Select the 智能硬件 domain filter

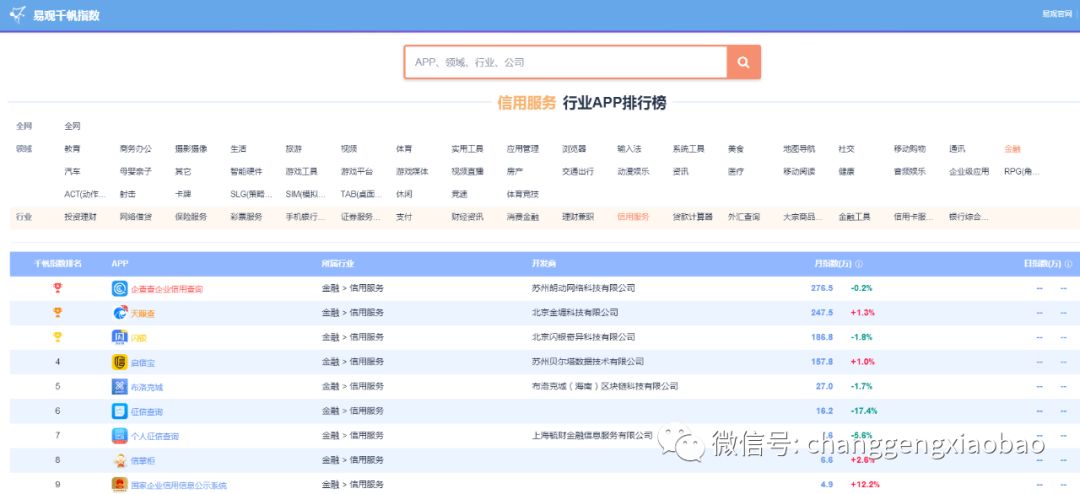[x=246, y=172]
